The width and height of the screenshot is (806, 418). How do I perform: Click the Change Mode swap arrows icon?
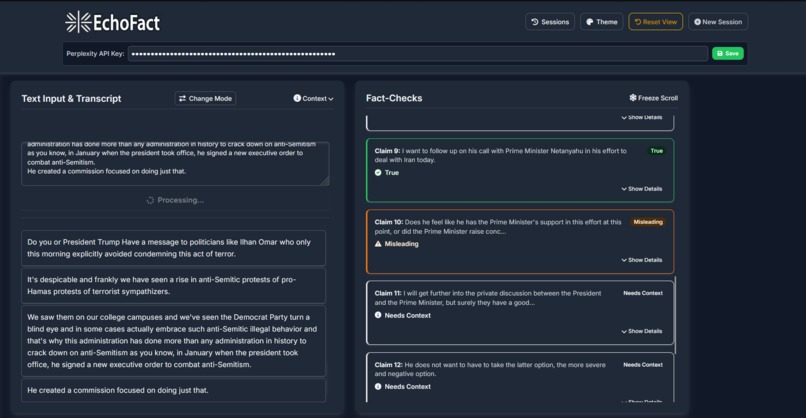click(182, 98)
